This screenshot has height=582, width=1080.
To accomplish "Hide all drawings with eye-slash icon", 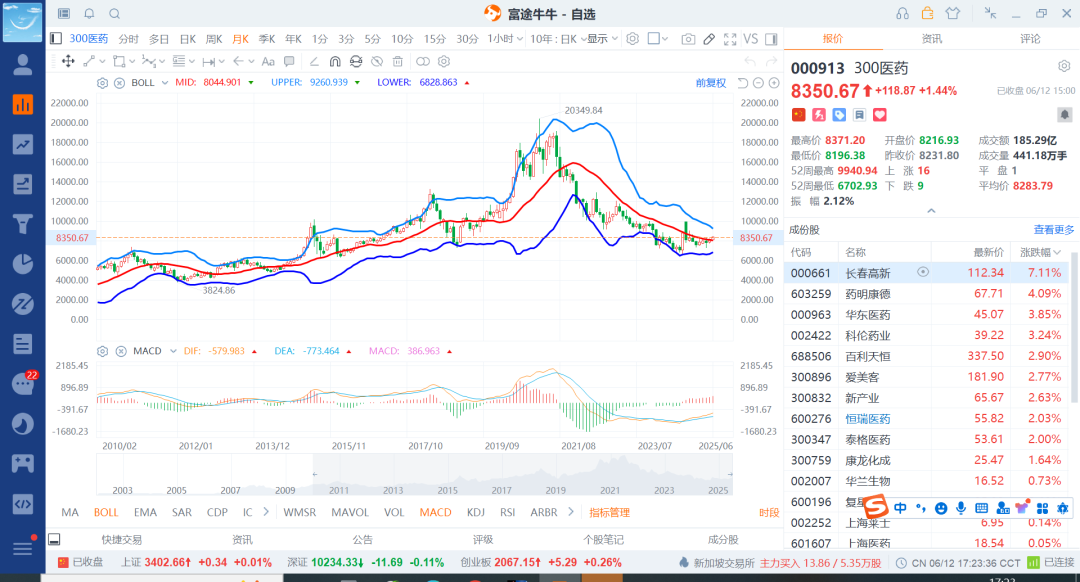I will point(377,61).
